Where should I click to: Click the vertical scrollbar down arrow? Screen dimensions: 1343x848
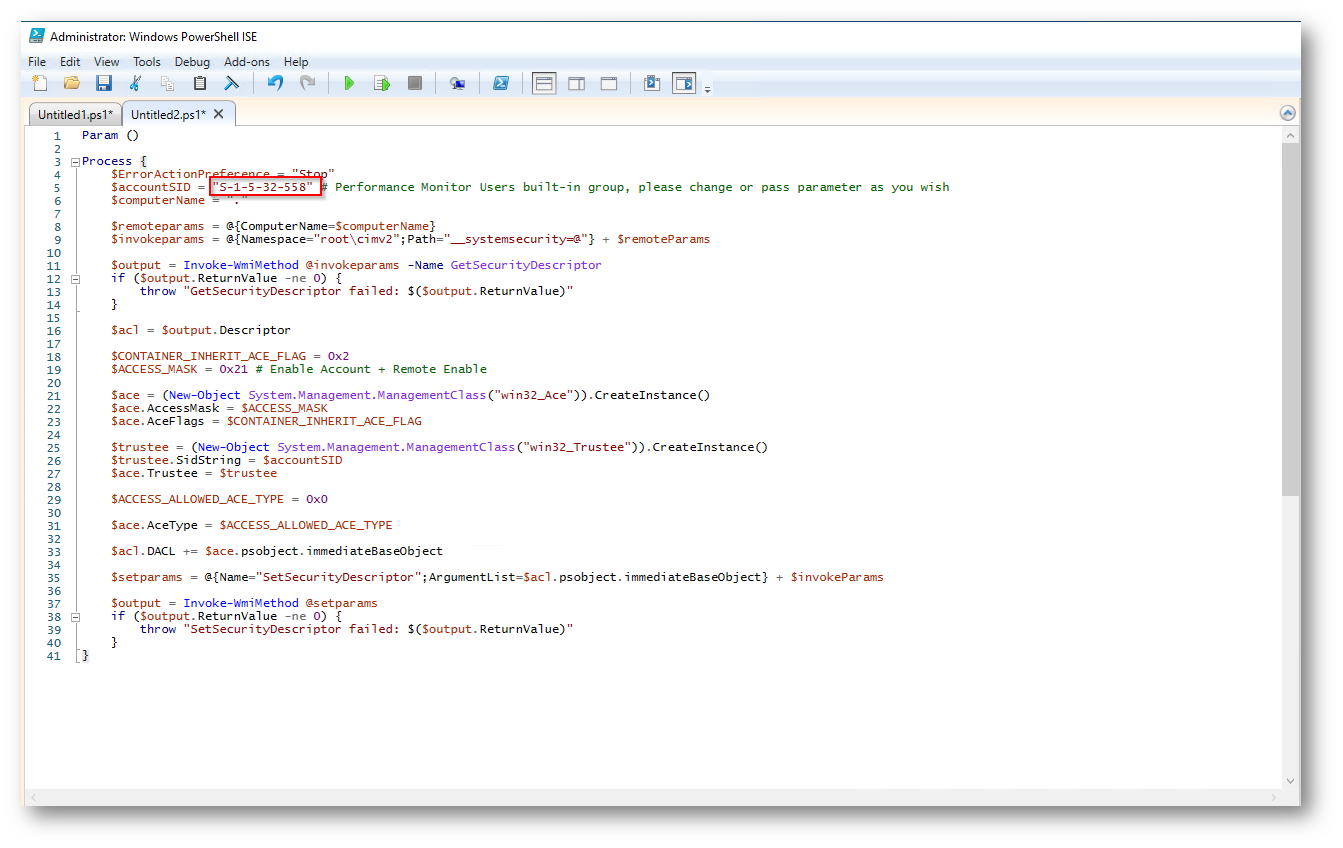(1291, 780)
